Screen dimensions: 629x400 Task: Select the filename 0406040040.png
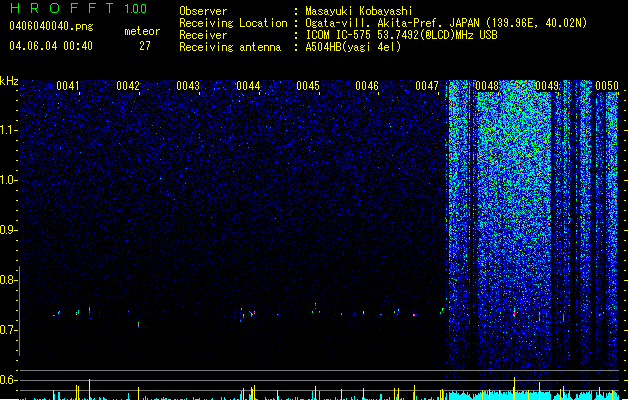(51, 26)
